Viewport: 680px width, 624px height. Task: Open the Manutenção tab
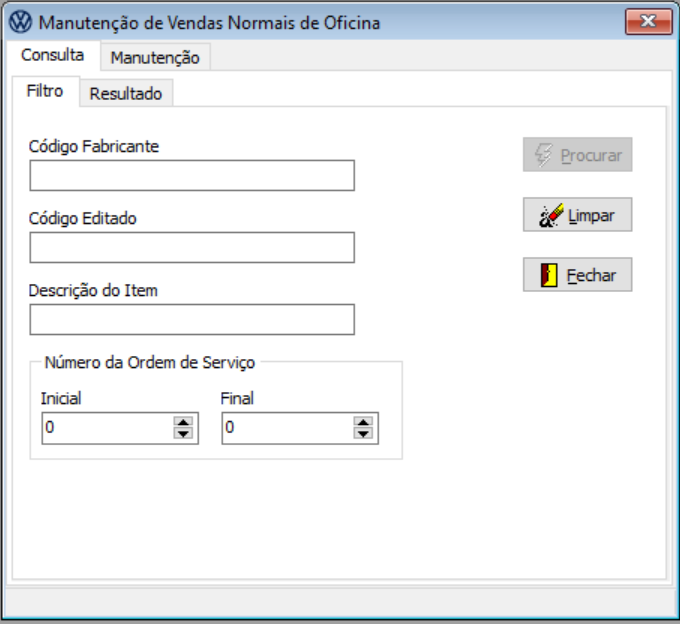(x=155, y=58)
